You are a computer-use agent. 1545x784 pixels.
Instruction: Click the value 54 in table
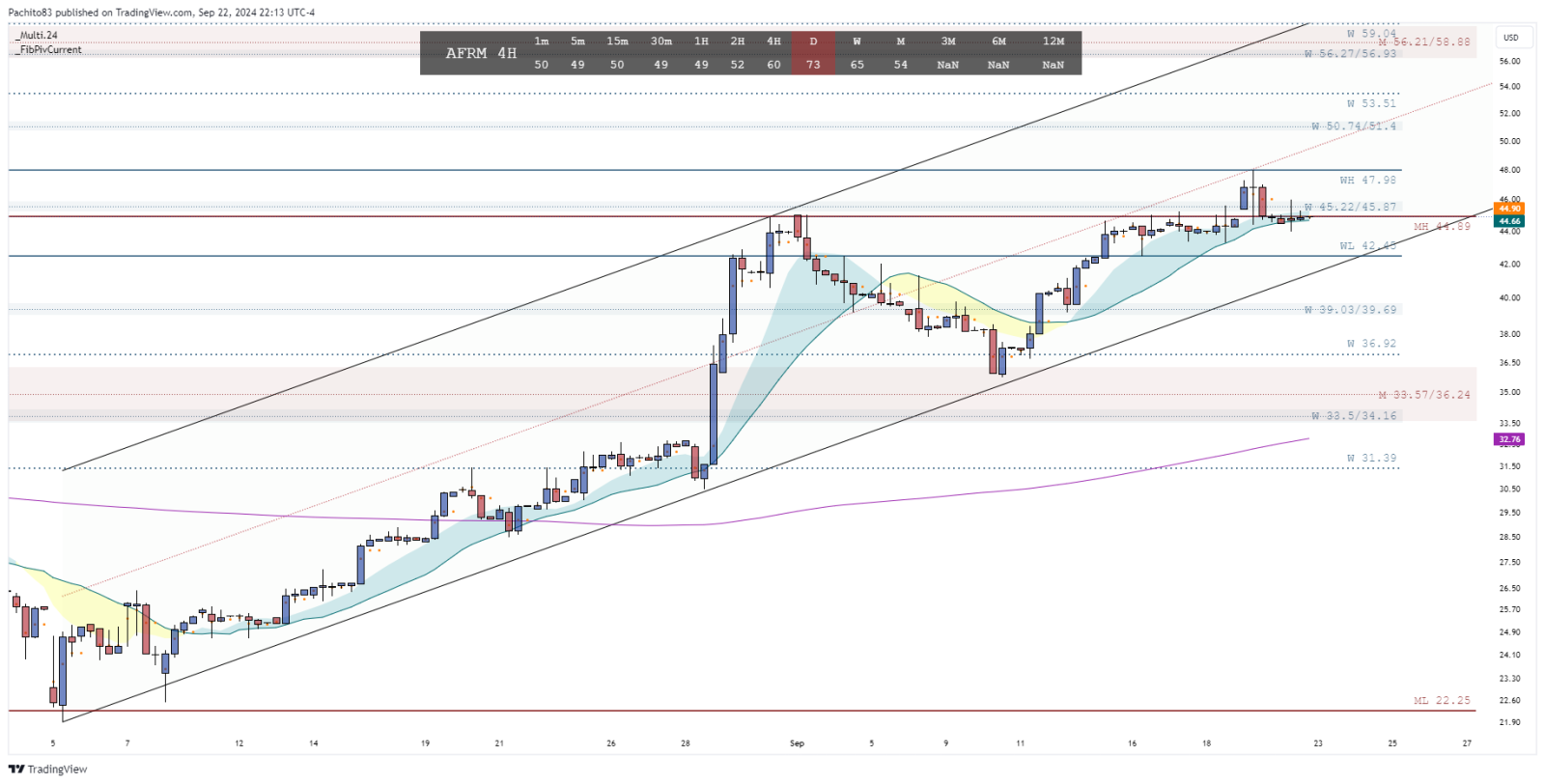pos(901,65)
